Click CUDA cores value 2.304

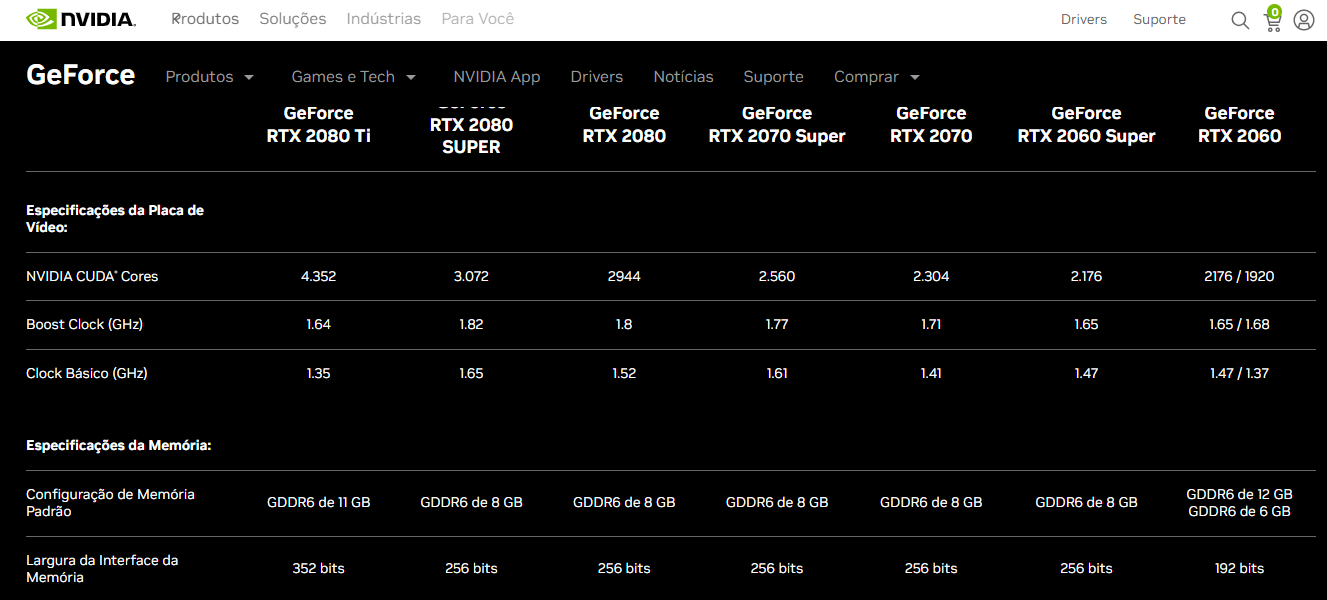pos(931,276)
